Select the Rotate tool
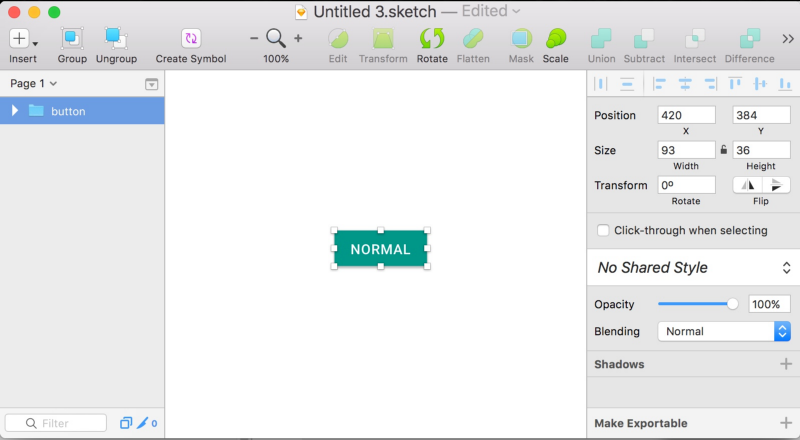Image resolution: width=800 pixels, height=440 pixels. [x=432, y=39]
